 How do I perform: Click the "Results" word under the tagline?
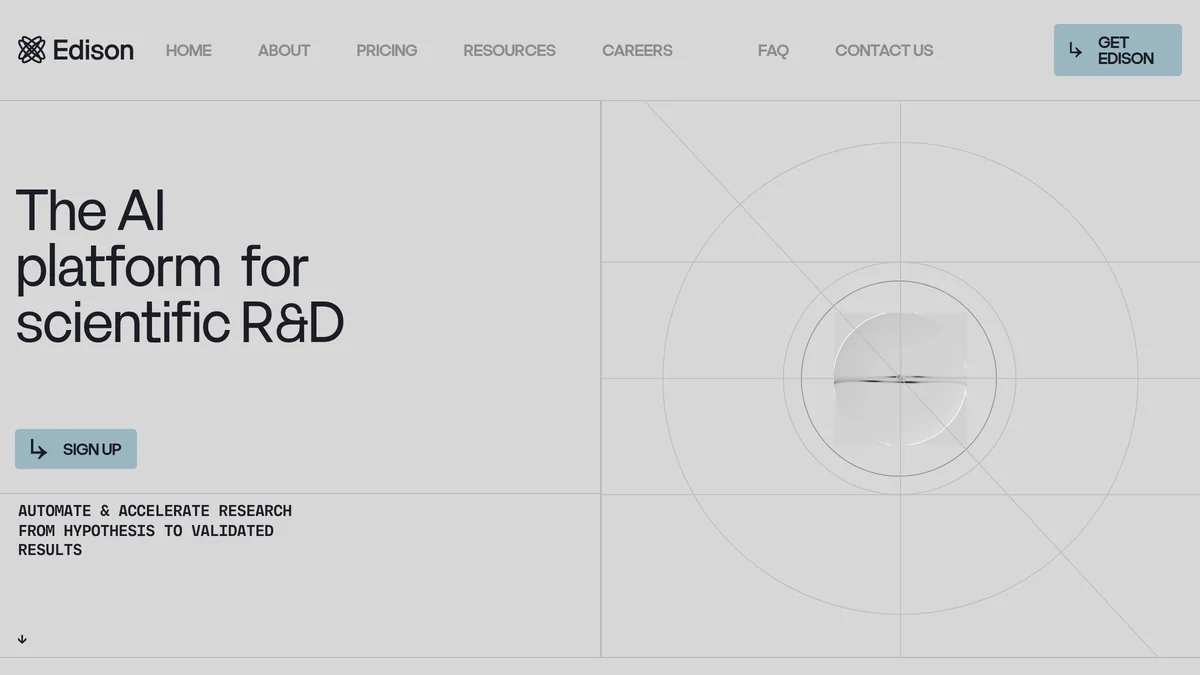pos(50,550)
